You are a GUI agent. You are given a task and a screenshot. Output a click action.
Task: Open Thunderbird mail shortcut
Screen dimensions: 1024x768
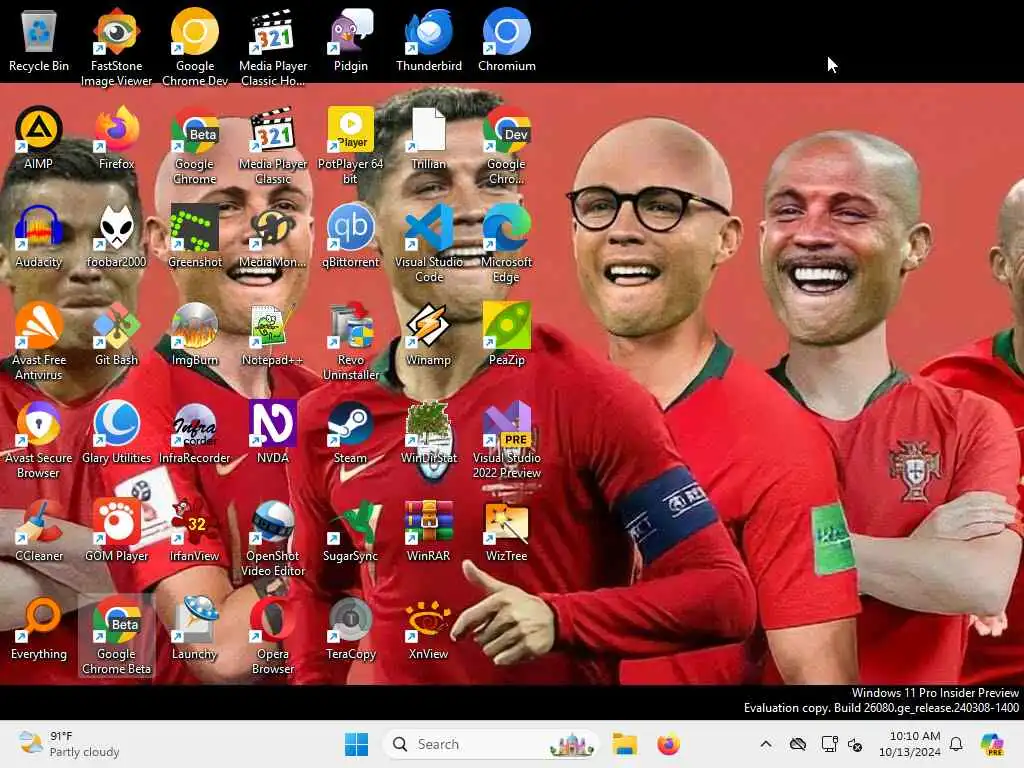(x=428, y=40)
